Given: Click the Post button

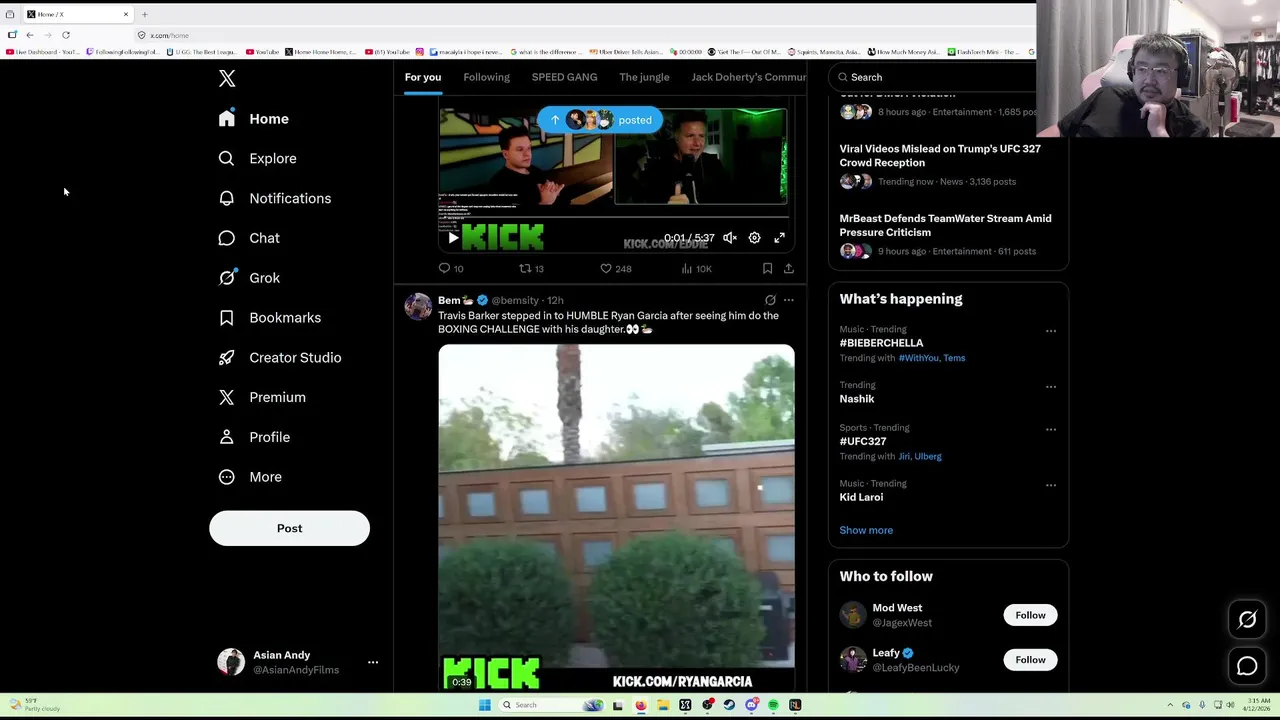Looking at the screenshot, I should 289,528.
